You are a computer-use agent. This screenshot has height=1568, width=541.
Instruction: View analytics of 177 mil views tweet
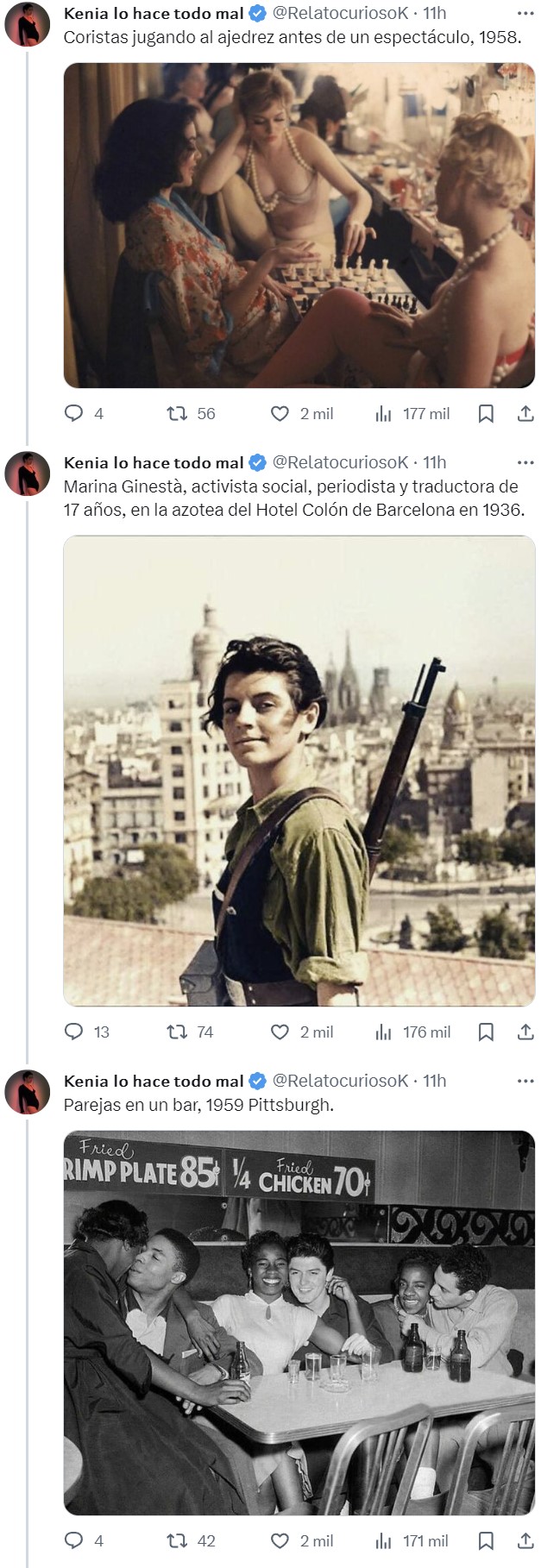pos(412,414)
